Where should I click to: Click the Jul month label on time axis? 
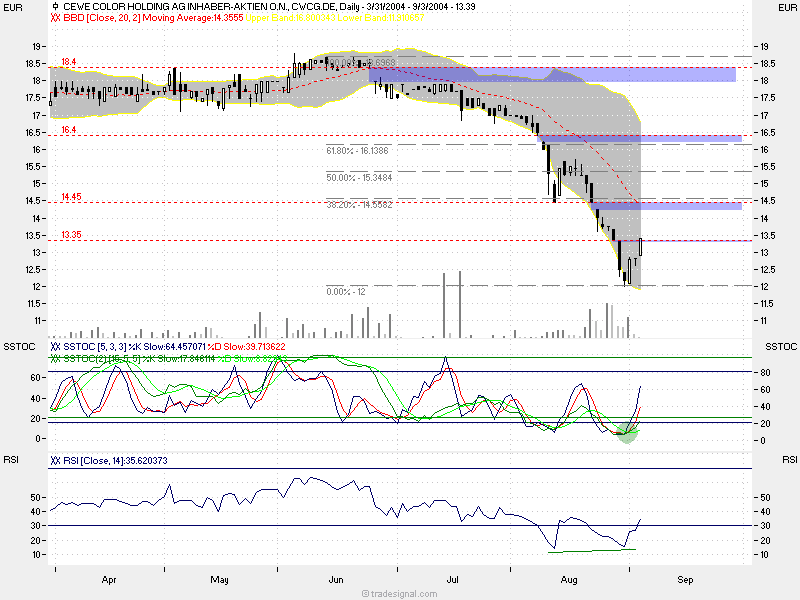(x=453, y=580)
